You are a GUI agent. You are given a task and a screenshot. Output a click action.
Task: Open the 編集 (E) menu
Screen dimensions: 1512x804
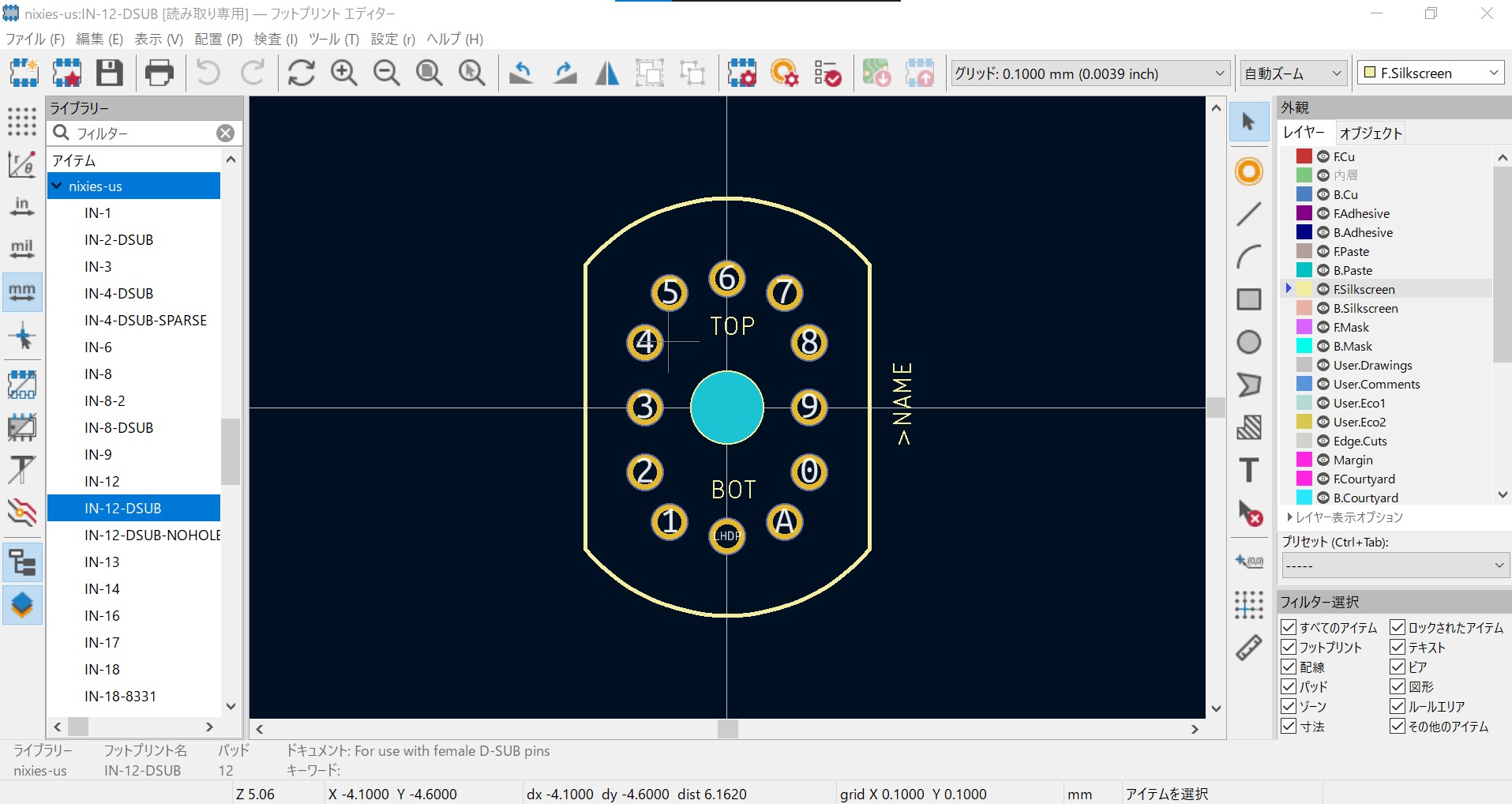99,39
